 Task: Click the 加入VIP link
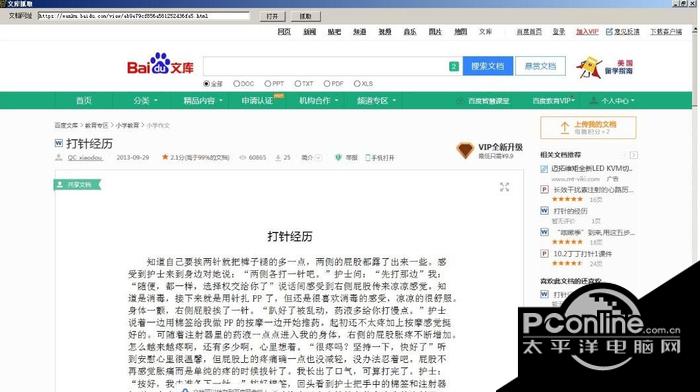point(587,32)
